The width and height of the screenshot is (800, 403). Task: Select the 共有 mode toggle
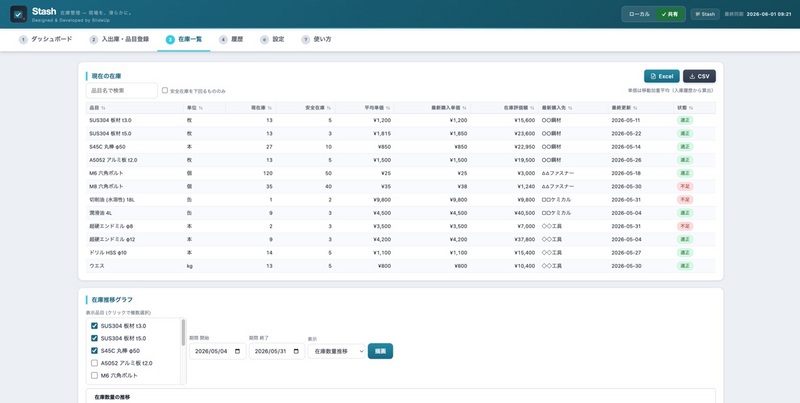[670, 14]
